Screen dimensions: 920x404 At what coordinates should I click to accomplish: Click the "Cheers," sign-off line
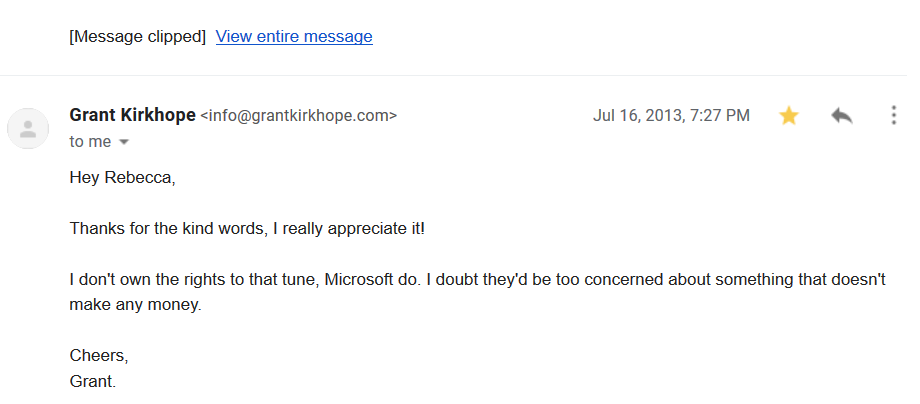click(x=99, y=356)
